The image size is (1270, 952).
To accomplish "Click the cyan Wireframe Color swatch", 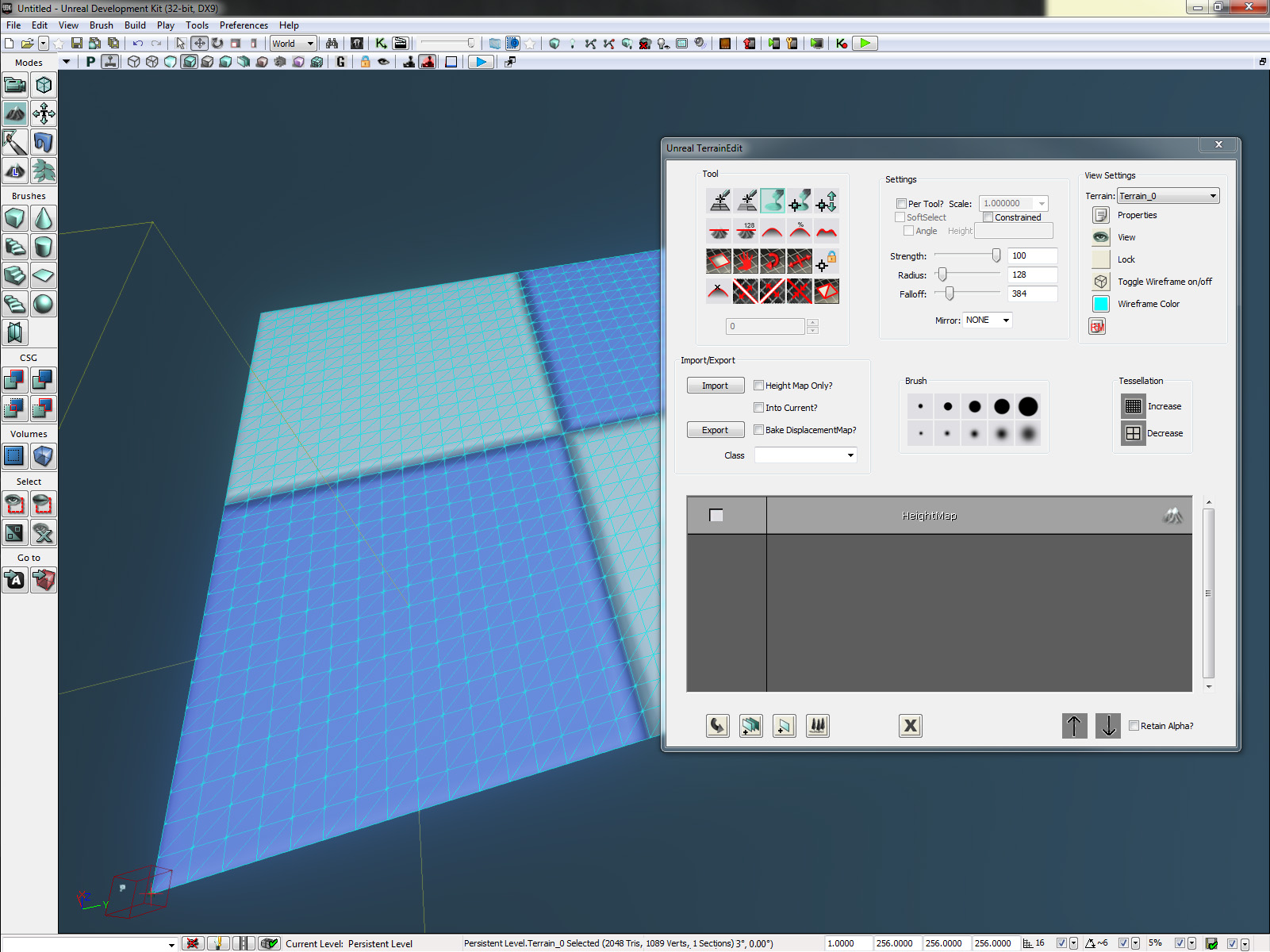I will pos(1101,304).
